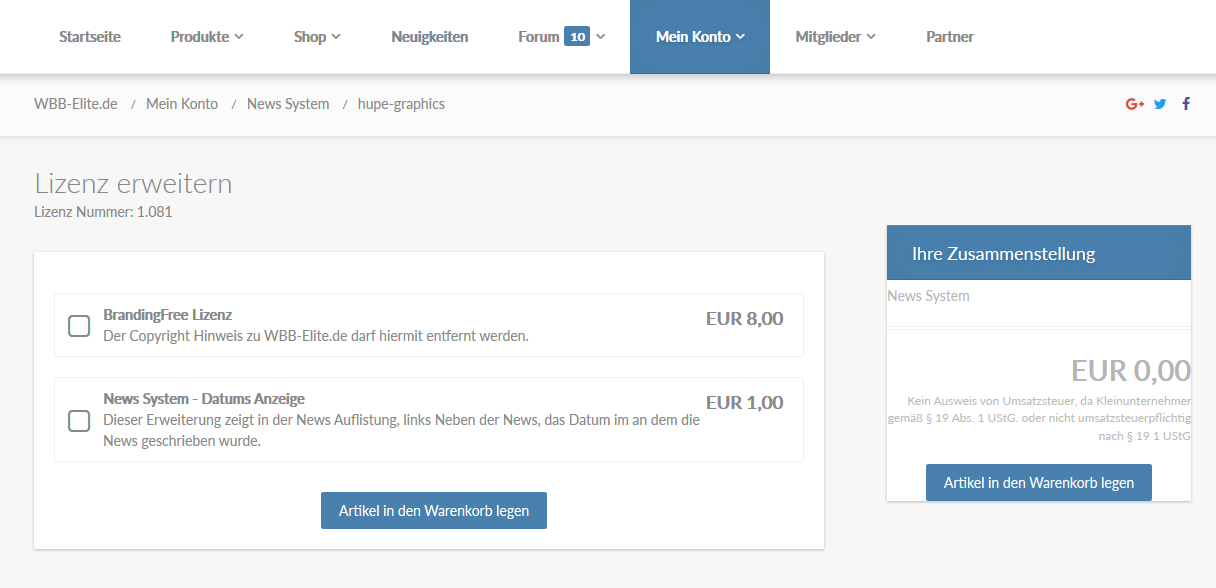This screenshot has height=588, width=1216.
Task: Click the Facebook share icon
Action: pos(1186,104)
